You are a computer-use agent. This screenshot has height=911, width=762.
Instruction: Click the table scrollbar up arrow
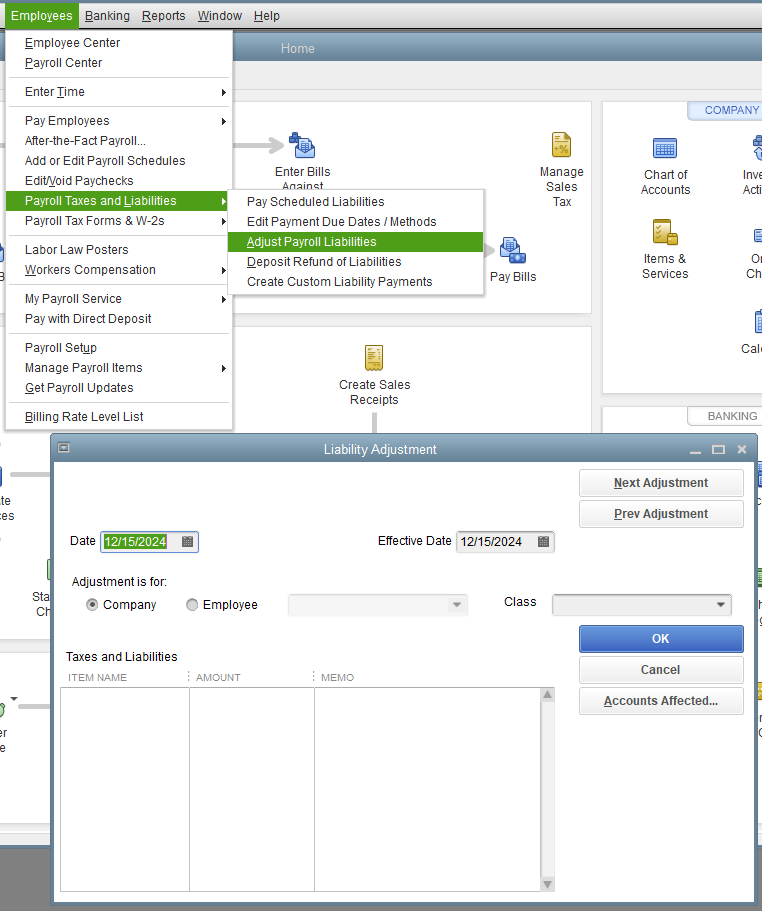tap(547, 695)
